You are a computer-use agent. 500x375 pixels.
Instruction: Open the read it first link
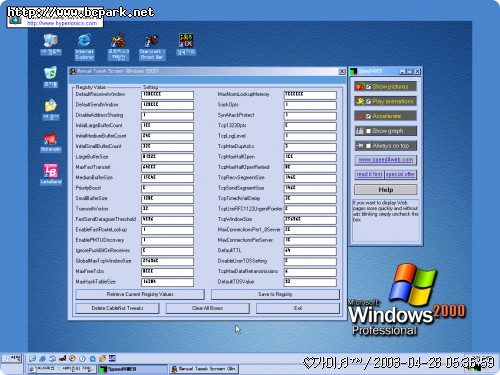click(369, 175)
